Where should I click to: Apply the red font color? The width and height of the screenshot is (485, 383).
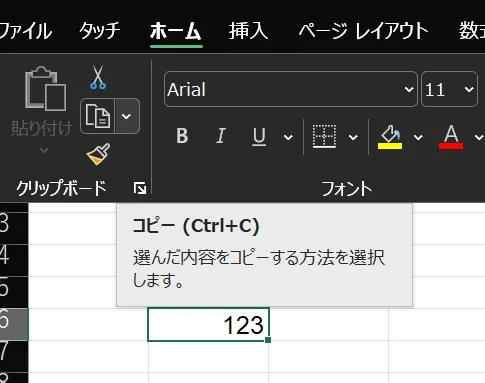point(451,137)
